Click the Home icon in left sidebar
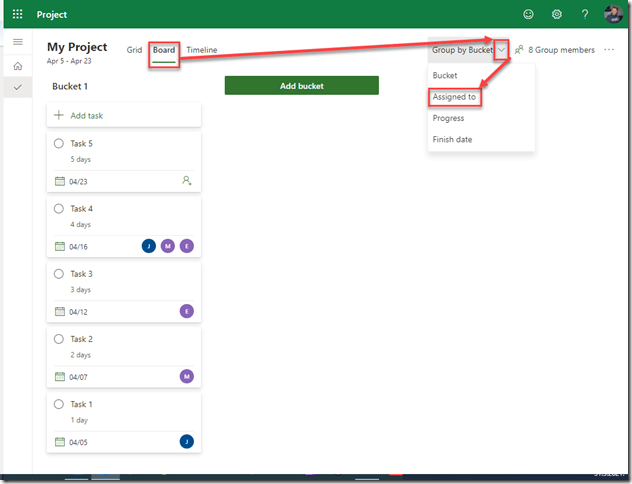Viewport: 632px width, 484px height. point(17,66)
